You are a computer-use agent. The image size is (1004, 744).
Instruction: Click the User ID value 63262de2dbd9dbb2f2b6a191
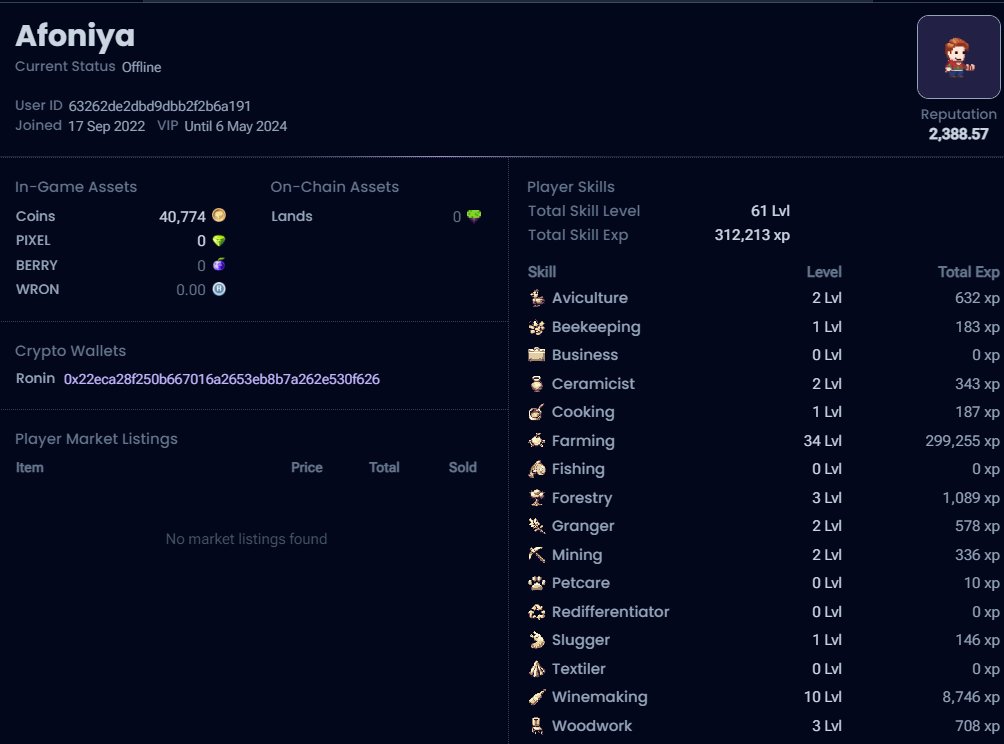tap(159, 106)
